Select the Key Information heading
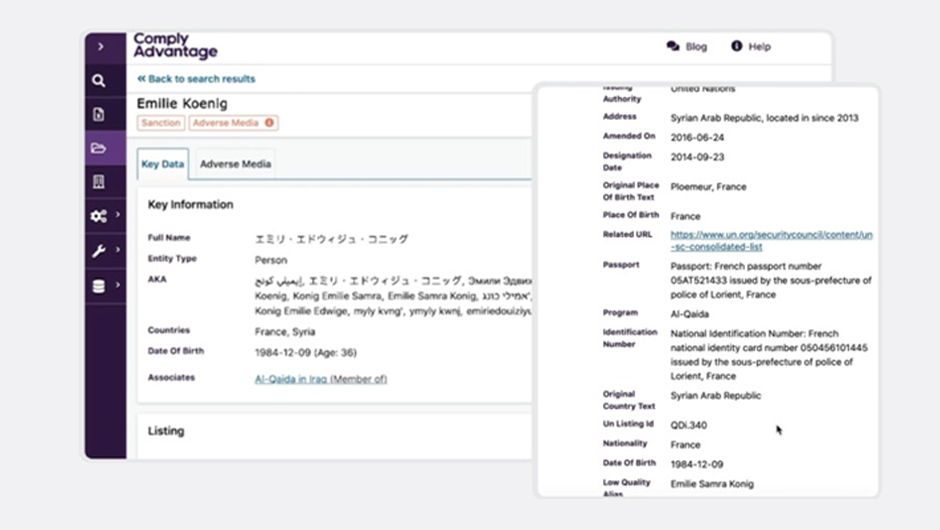This screenshot has height=530, width=940. point(191,204)
